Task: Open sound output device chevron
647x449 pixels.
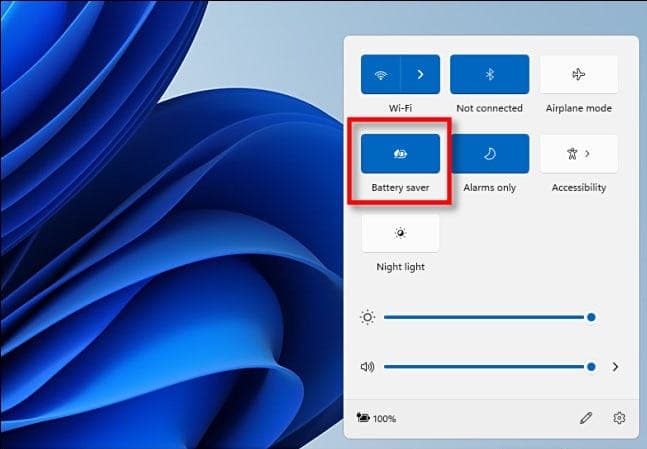Action: (x=615, y=366)
